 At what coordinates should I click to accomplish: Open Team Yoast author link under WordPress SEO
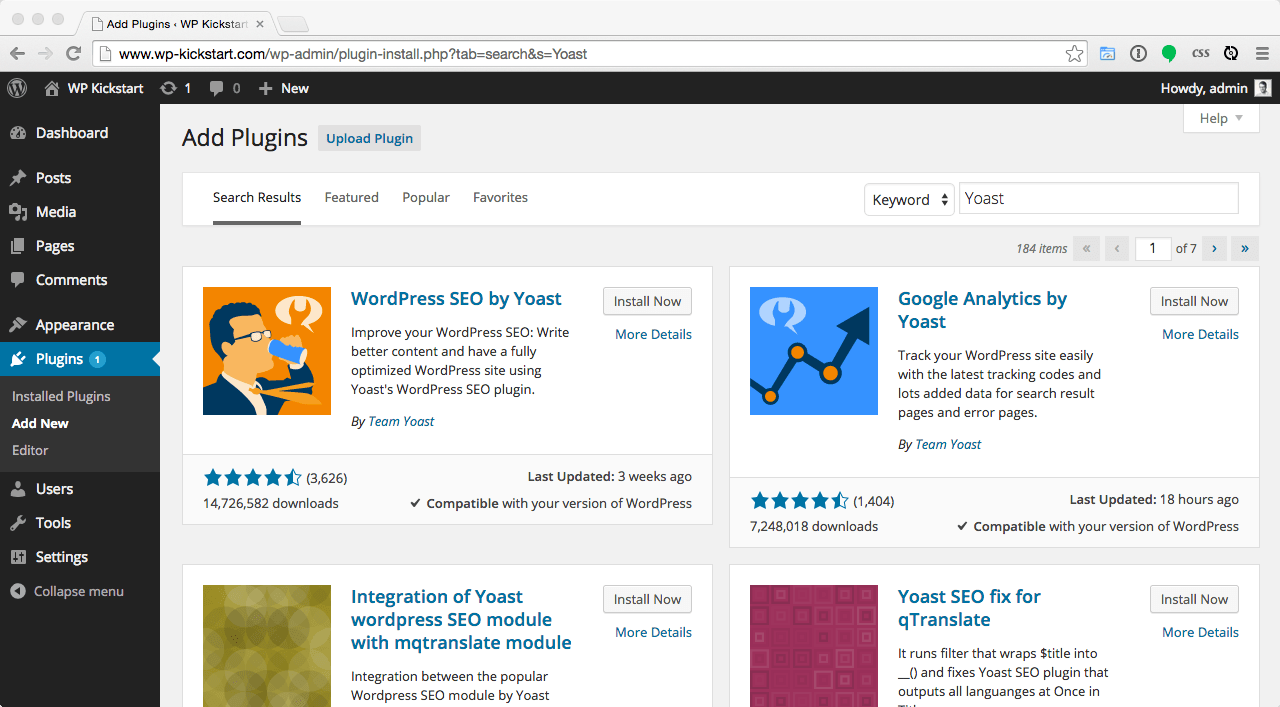coord(401,421)
